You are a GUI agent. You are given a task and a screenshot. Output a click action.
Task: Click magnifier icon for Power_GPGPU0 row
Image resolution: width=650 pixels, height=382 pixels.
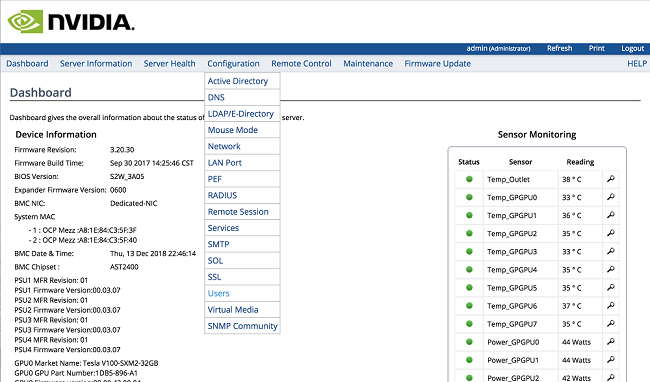click(x=611, y=342)
